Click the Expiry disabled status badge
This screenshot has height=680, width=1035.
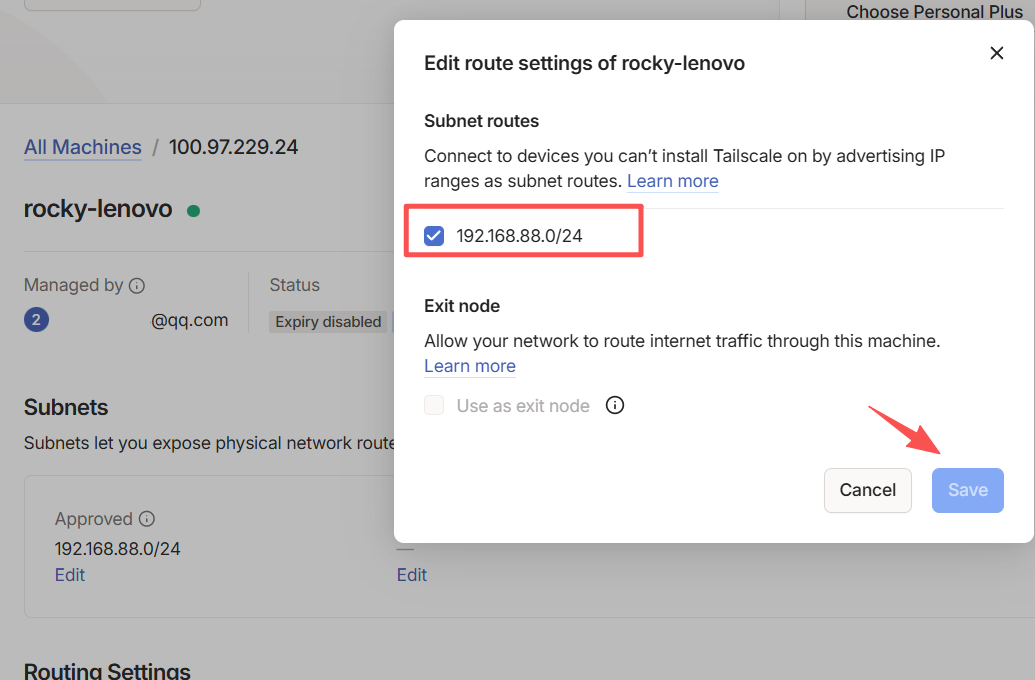(328, 322)
